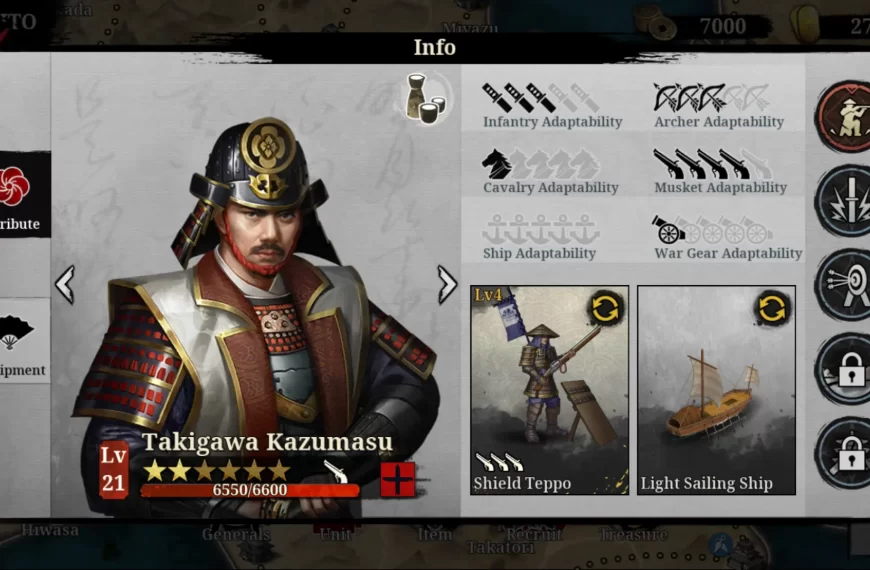Click the Lv 21 level badge

[114, 470]
